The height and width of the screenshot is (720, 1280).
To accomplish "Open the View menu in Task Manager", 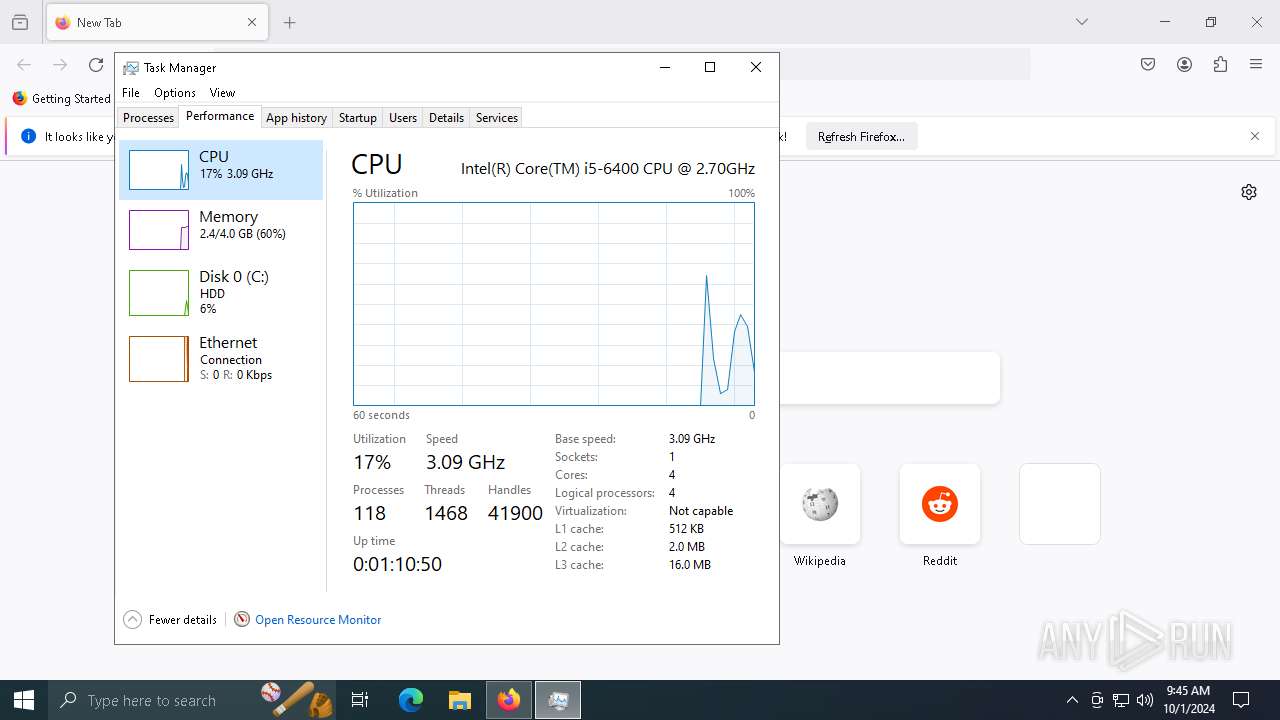I will [222, 92].
